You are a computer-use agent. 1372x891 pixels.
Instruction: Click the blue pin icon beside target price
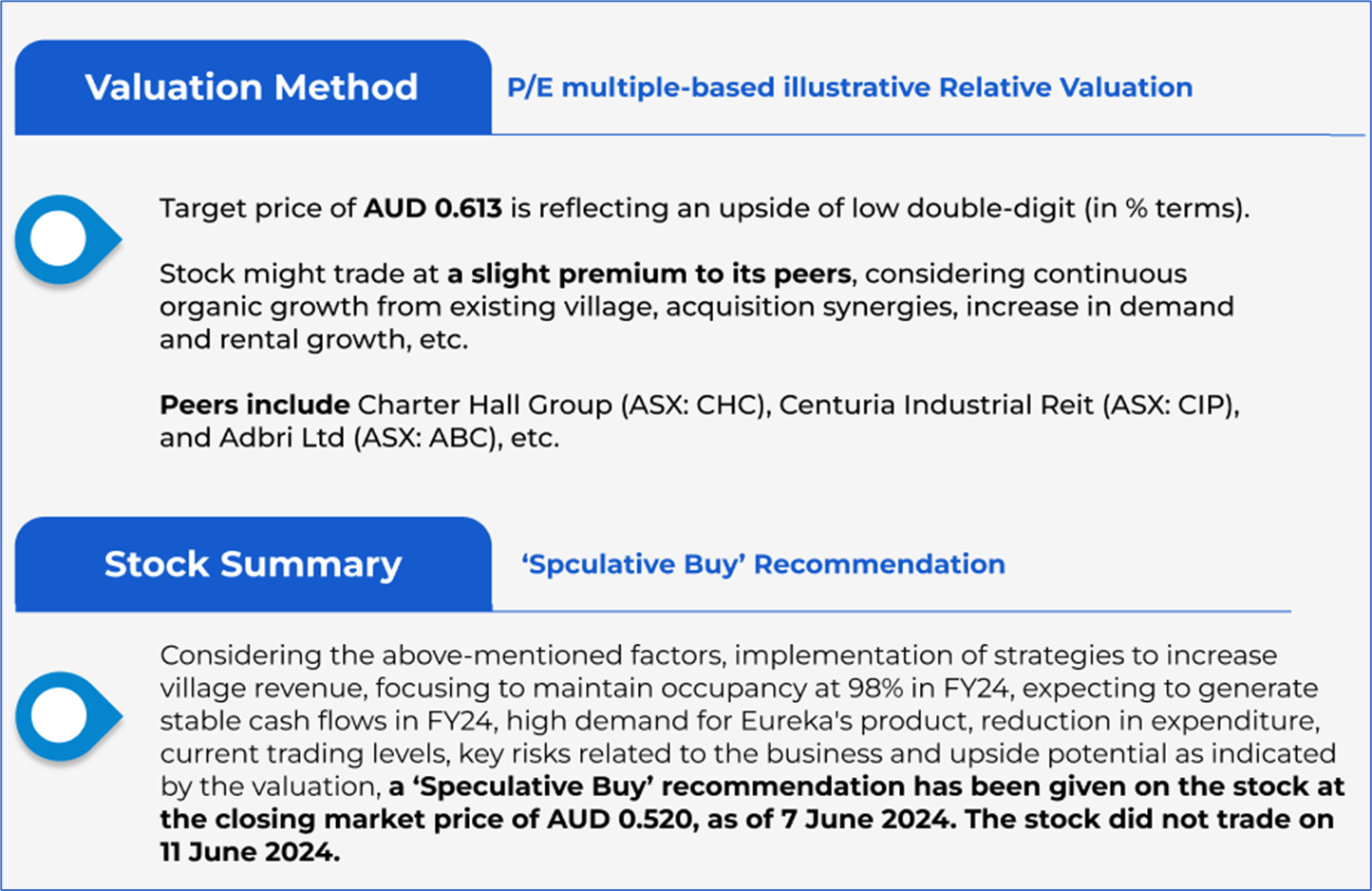63,239
